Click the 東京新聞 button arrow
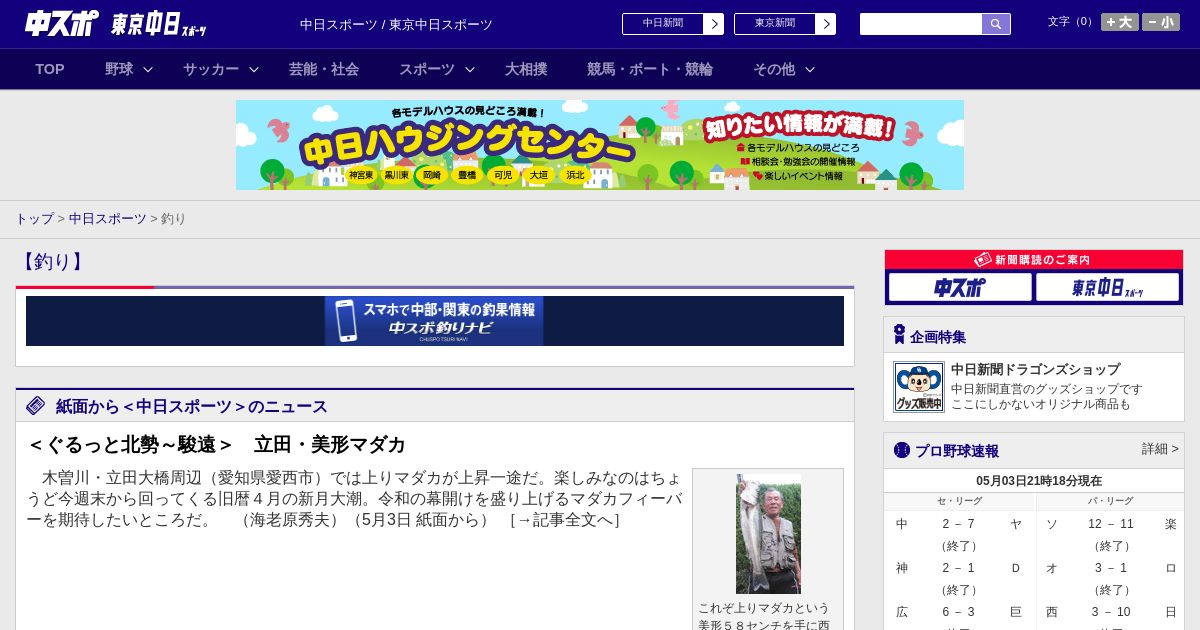 pyautogui.click(x=826, y=24)
